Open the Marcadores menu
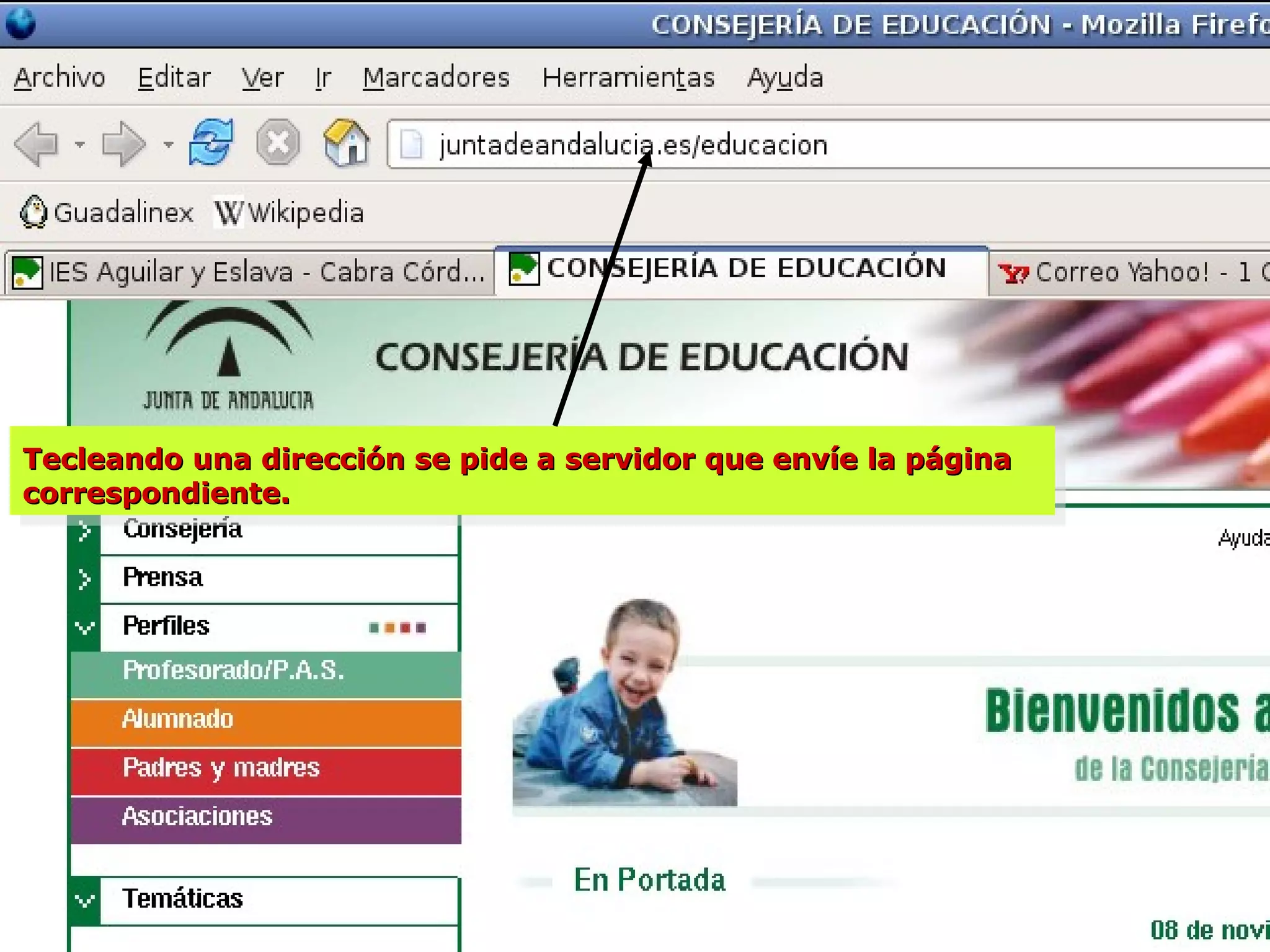The image size is (1270, 952). click(436, 77)
